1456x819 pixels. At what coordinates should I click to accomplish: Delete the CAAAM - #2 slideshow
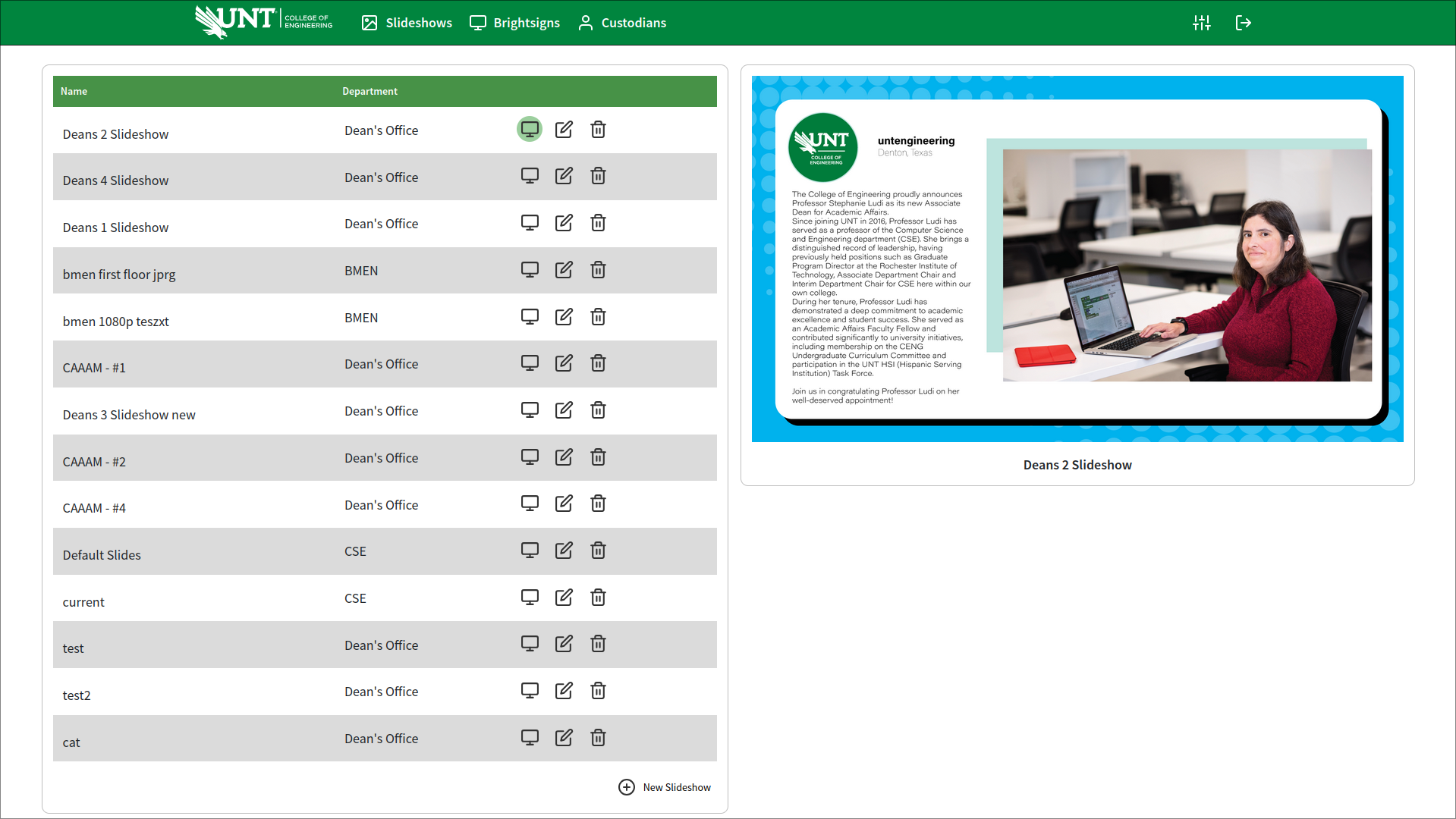[x=598, y=457]
